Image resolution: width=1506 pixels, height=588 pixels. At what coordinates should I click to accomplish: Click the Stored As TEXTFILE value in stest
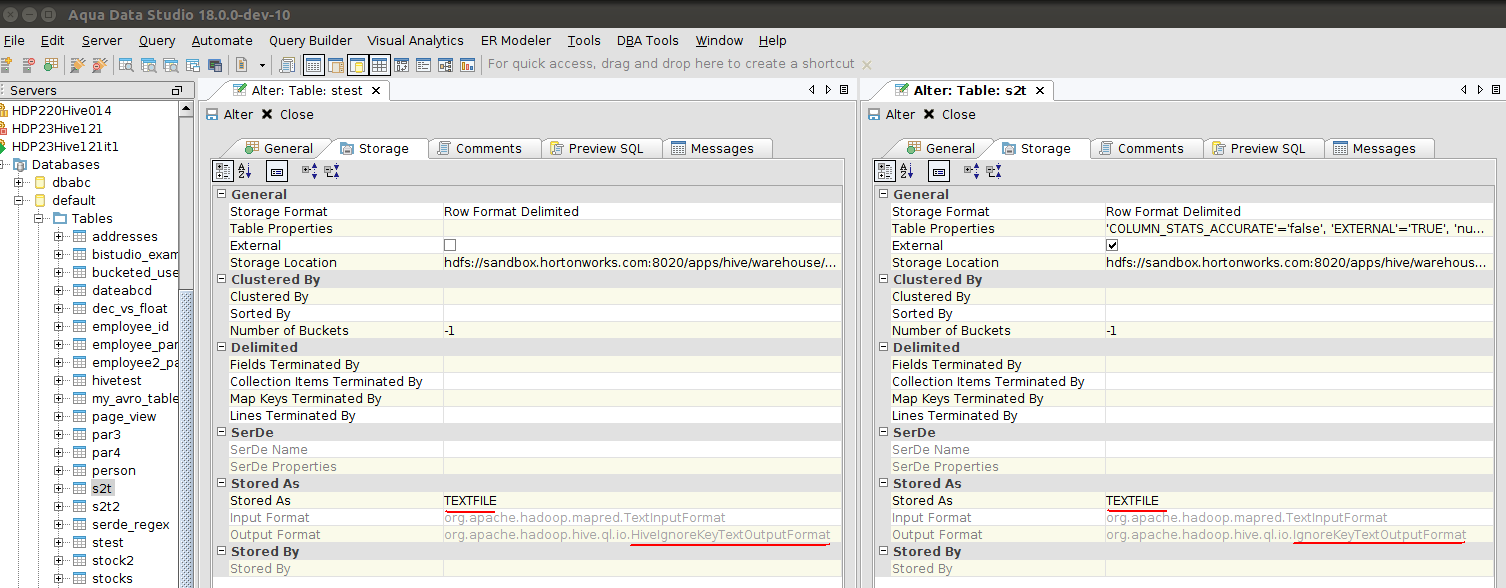coord(642,500)
